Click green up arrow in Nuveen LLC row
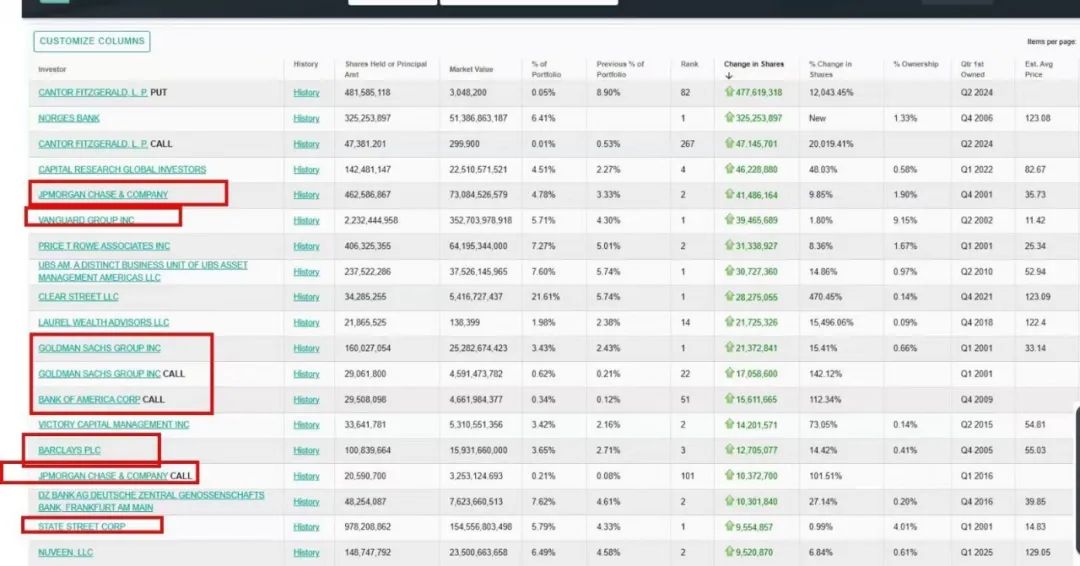1080x566 pixels. pos(730,552)
